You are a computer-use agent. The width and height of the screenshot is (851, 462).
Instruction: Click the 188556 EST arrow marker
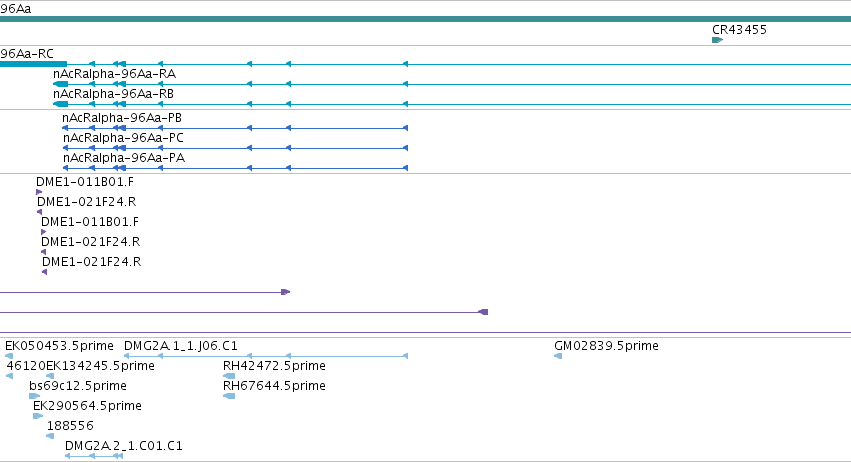coord(50,436)
